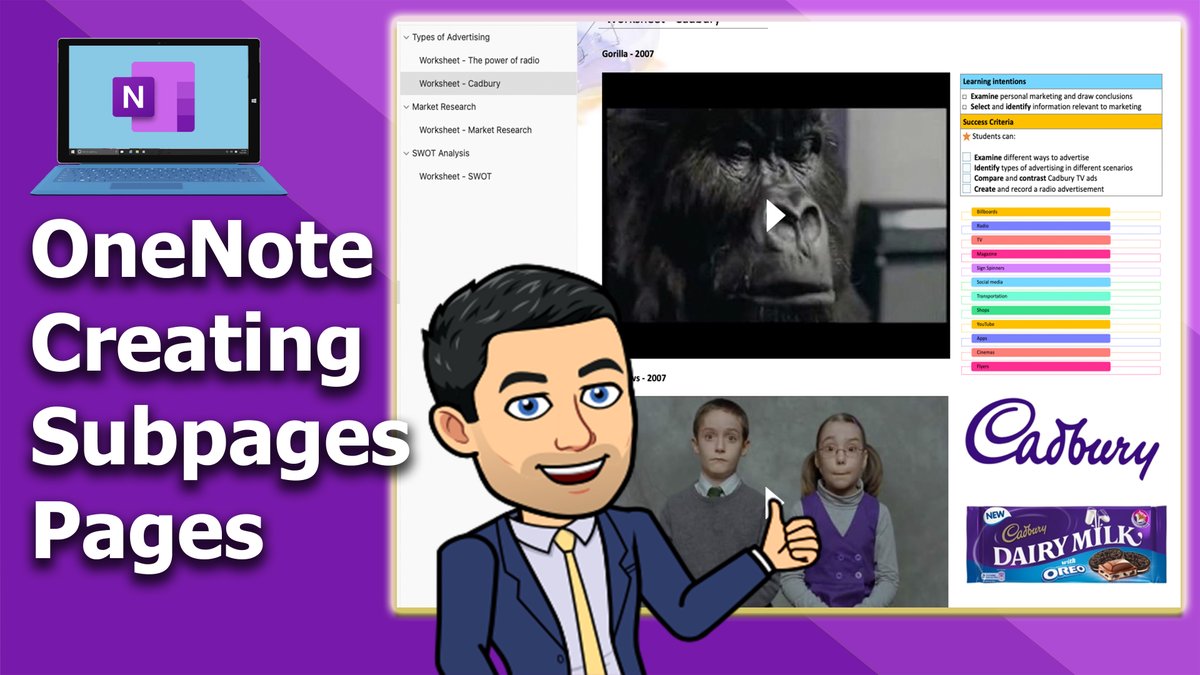Tick the Create and record radio advertisement checkbox
Viewport: 1200px width, 675px height.
966,188
